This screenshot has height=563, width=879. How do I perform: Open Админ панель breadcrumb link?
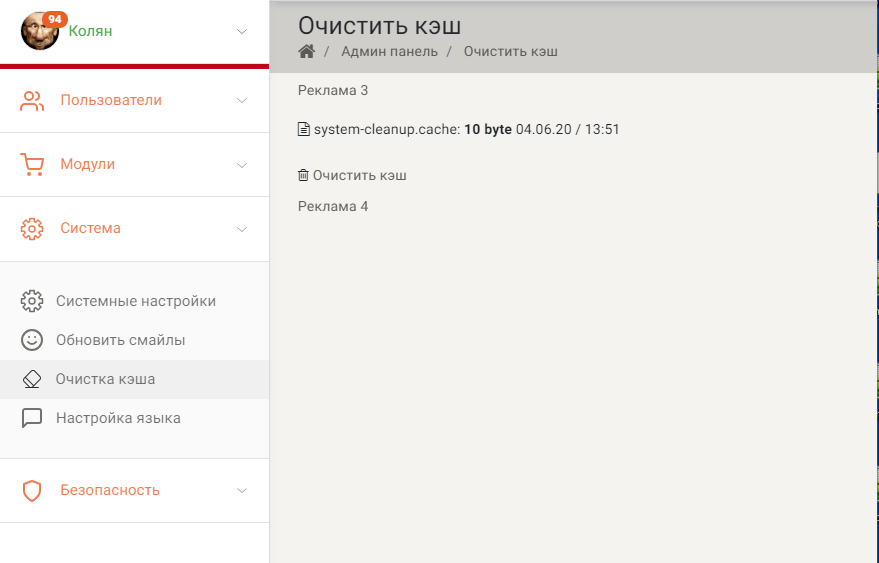(x=390, y=52)
